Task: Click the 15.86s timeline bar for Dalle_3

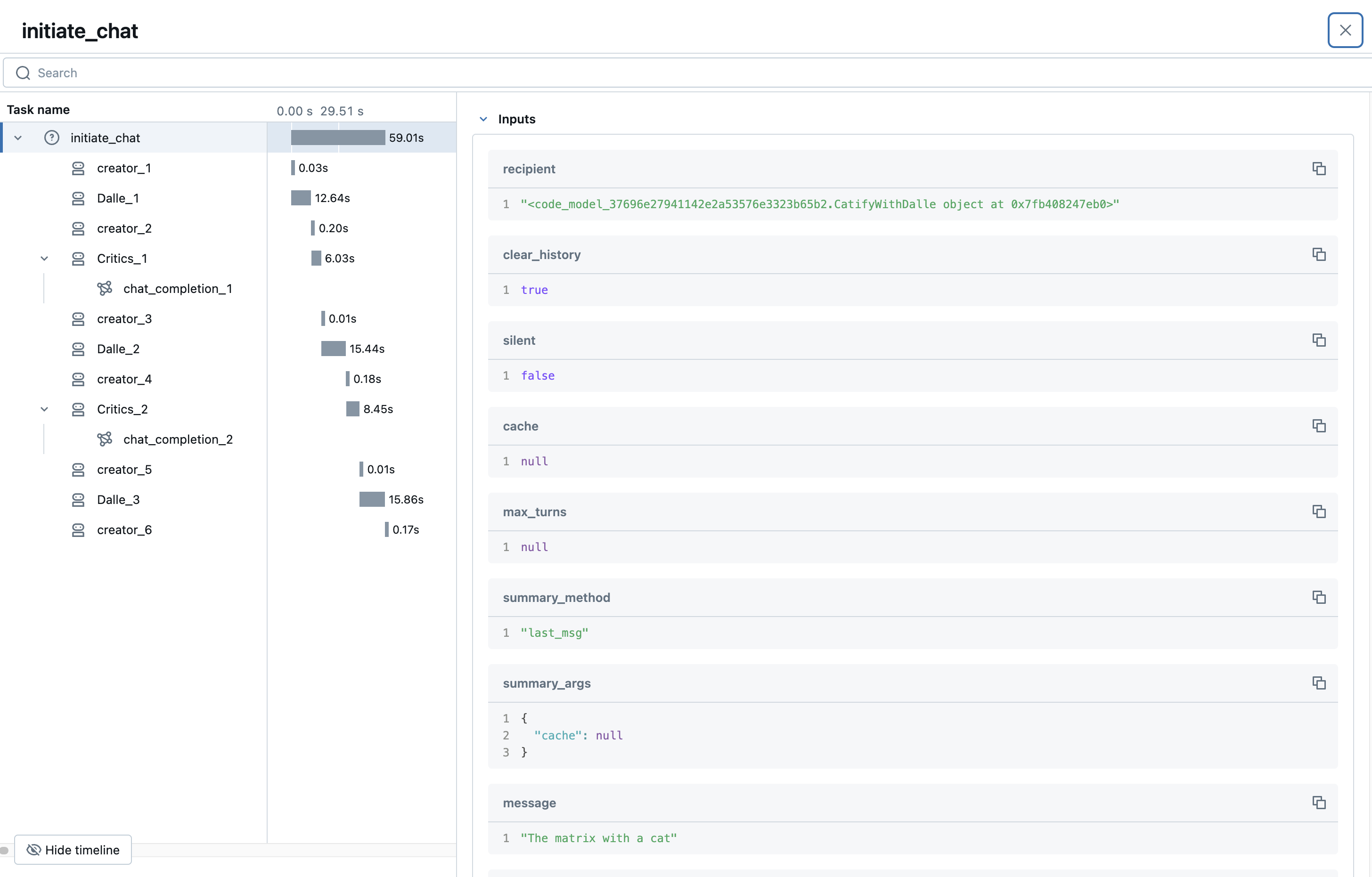Action: (x=373, y=499)
